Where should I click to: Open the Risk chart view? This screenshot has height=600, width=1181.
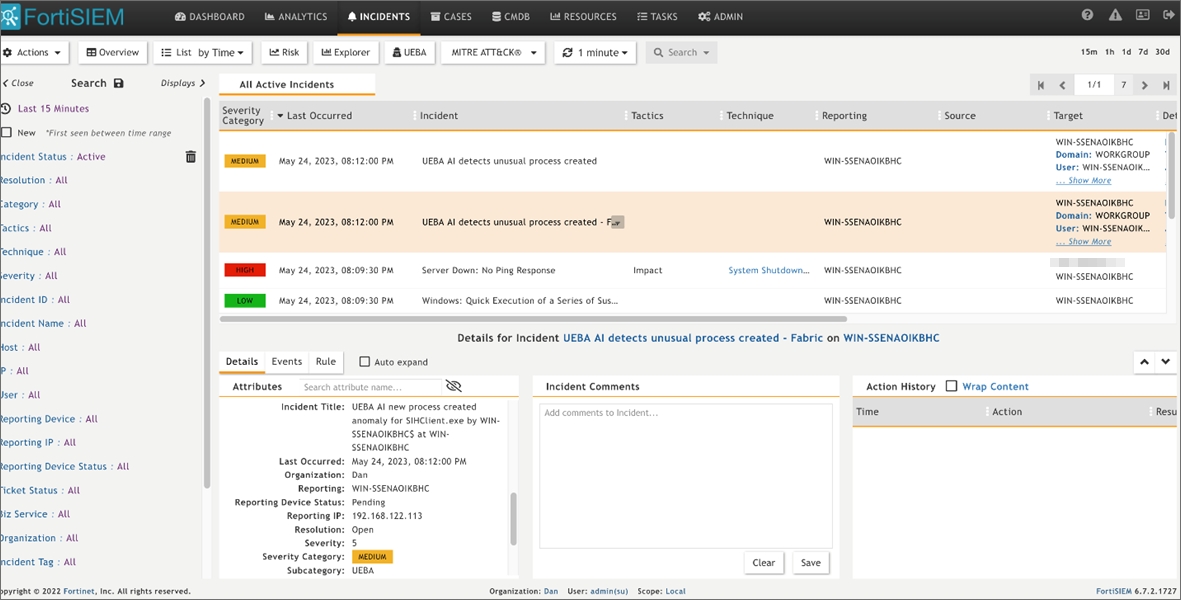pyautogui.click(x=283, y=51)
